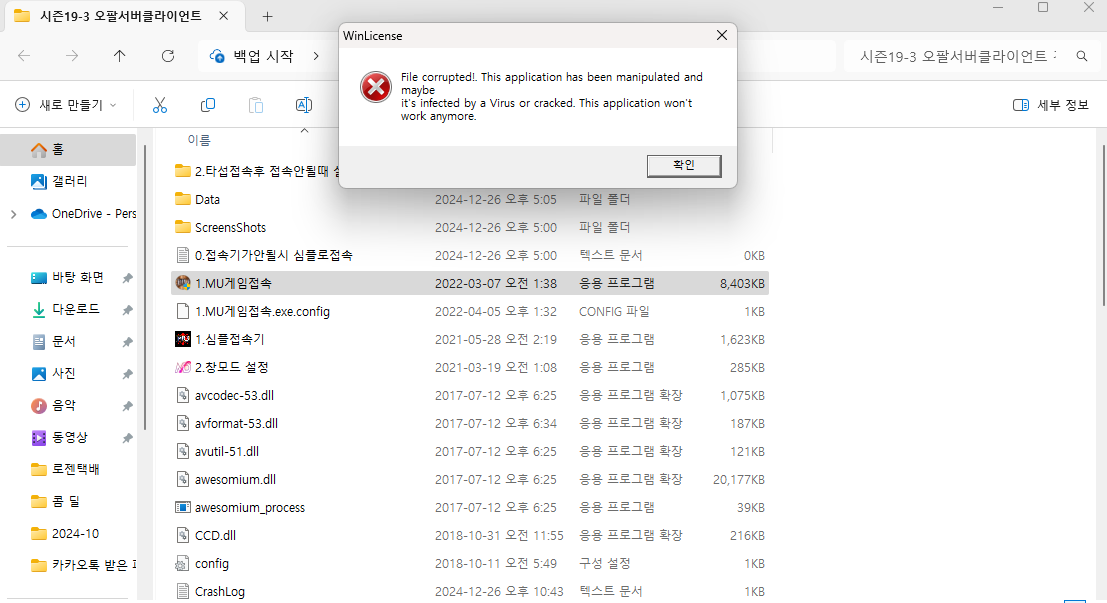
Task: Click the cut scissors icon in toolbar
Action: pyautogui.click(x=159, y=105)
